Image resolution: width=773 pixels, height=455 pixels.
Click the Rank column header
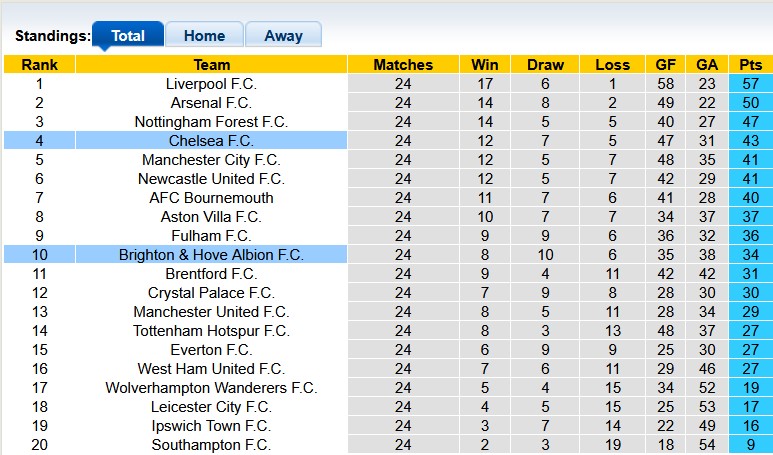tap(39, 65)
